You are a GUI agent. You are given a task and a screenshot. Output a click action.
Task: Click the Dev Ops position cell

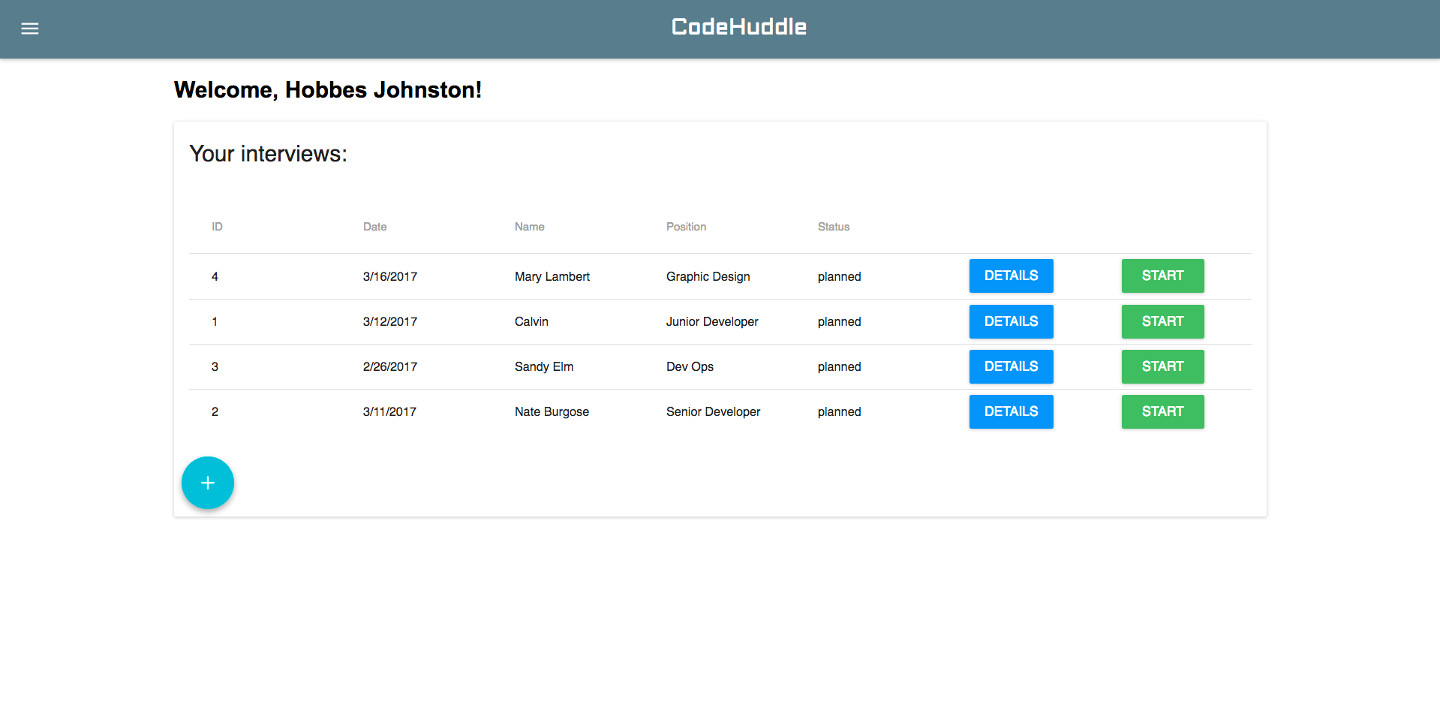click(x=690, y=367)
